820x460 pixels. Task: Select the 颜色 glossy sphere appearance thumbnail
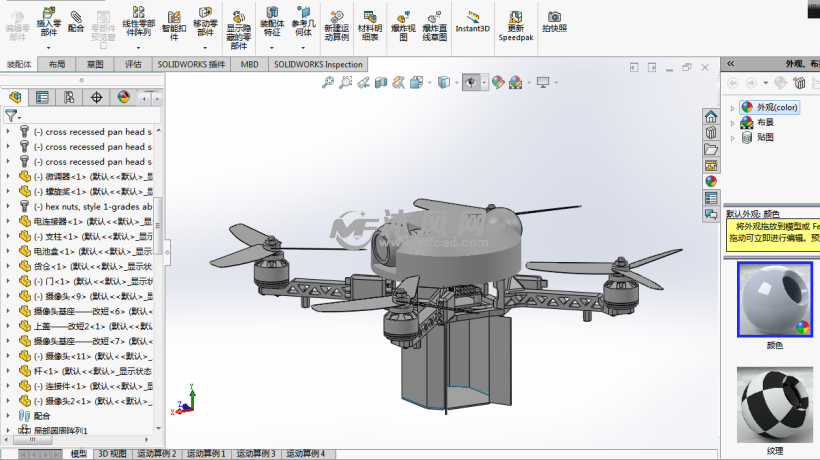click(x=774, y=299)
